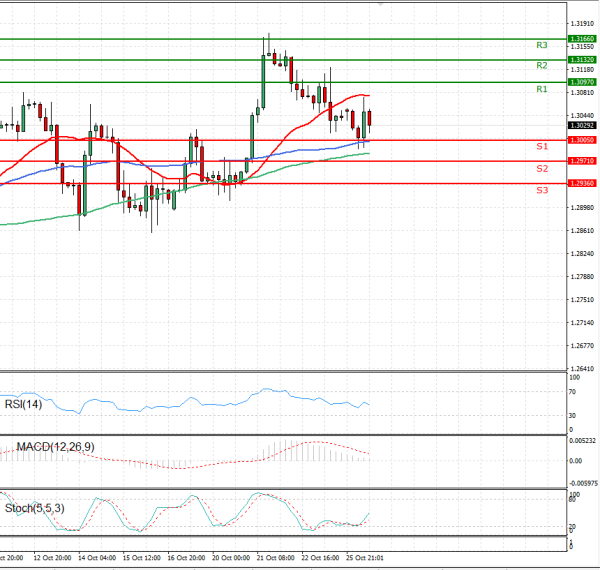Select the S3 support label
Screen dimensions: 600x570
(541, 190)
